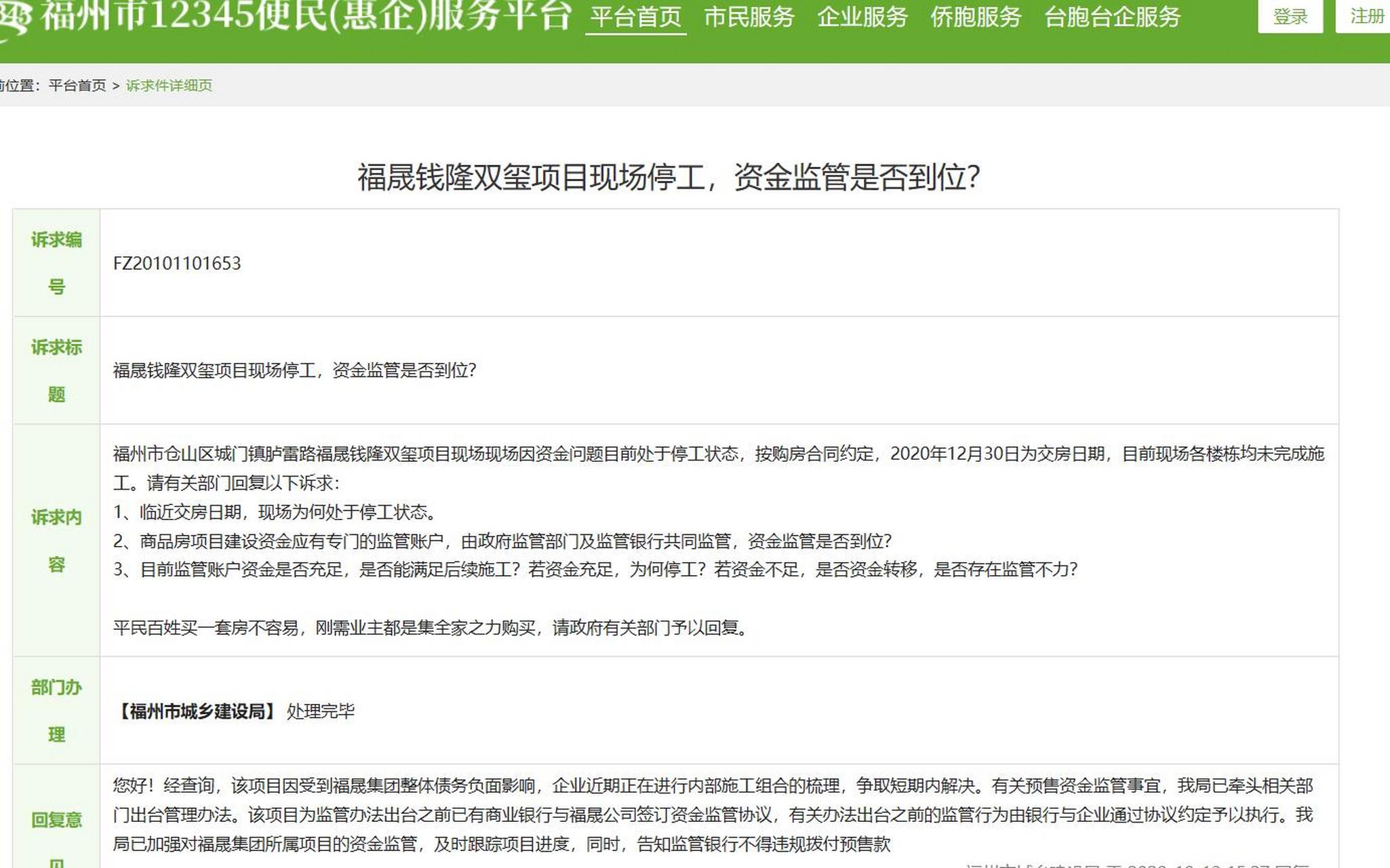Click the 【福州市城乡建设局】 department name
Viewport: 1390px width, 868px height.
(x=197, y=711)
